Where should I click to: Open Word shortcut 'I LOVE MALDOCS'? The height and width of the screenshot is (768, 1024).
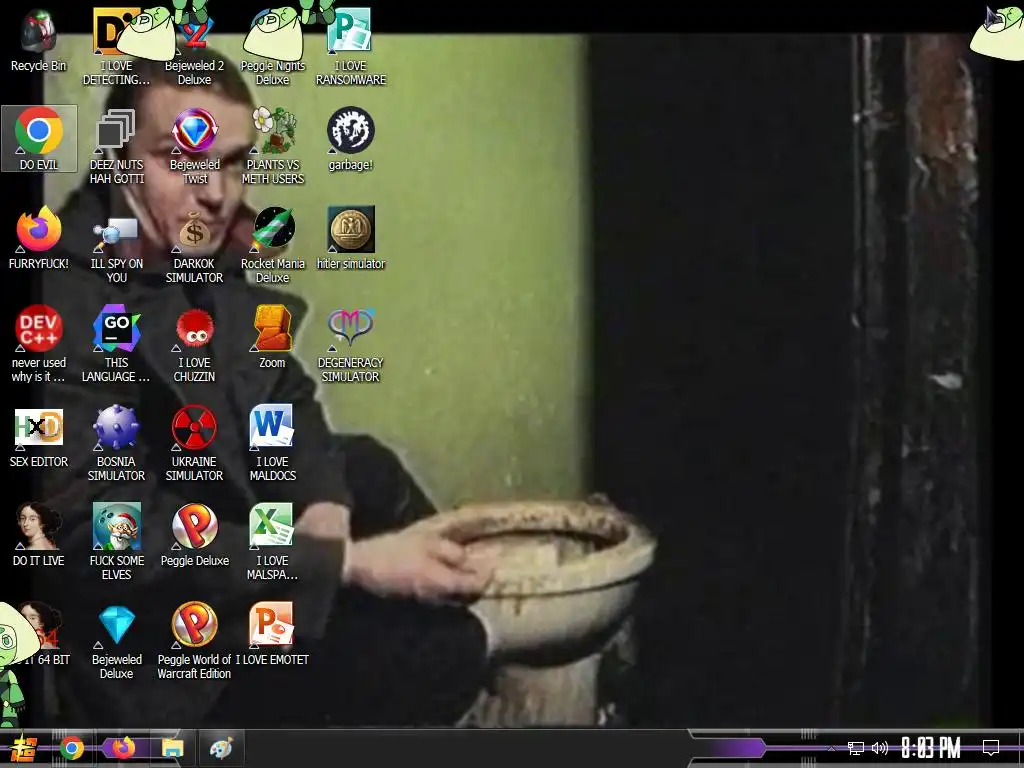click(x=272, y=443)
